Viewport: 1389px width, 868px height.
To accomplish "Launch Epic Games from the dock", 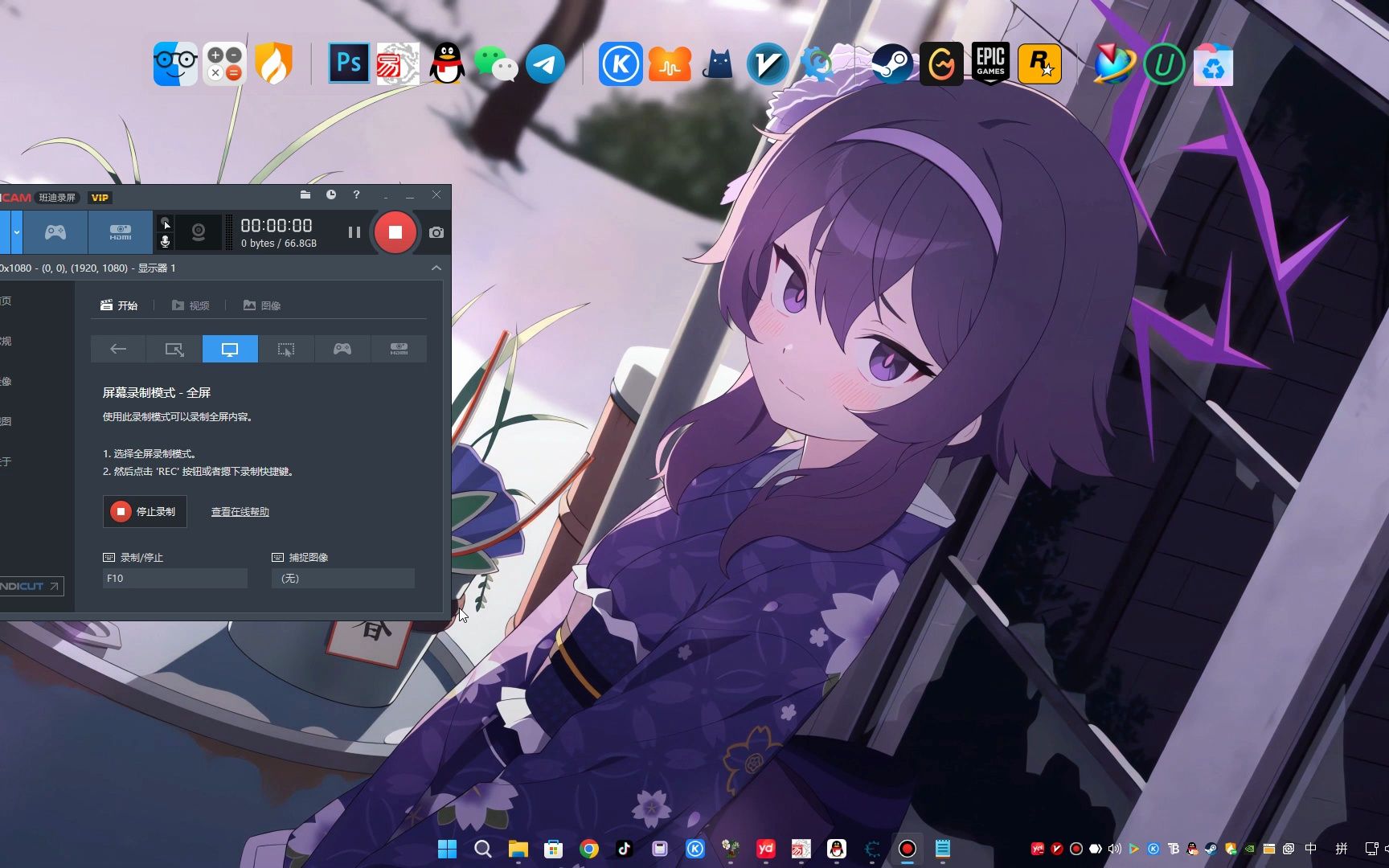I will (990, 63).
